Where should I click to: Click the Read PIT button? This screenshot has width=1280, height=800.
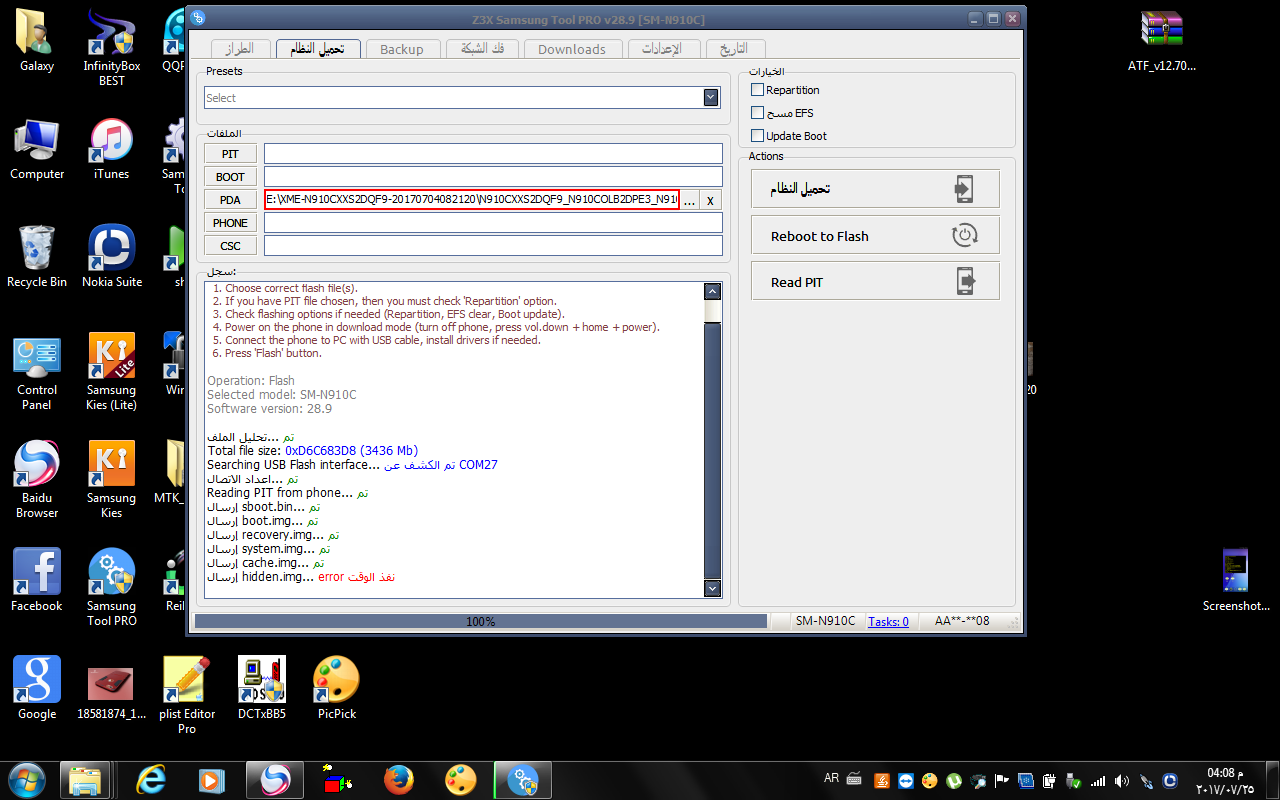click(875, 282)
